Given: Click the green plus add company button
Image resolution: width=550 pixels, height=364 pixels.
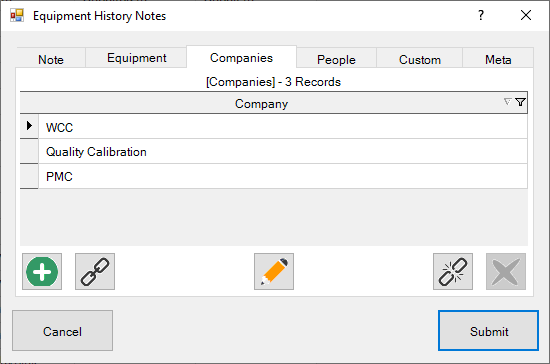Looking at the screenshot, I should pyautogui.click(x=42, y=272).
